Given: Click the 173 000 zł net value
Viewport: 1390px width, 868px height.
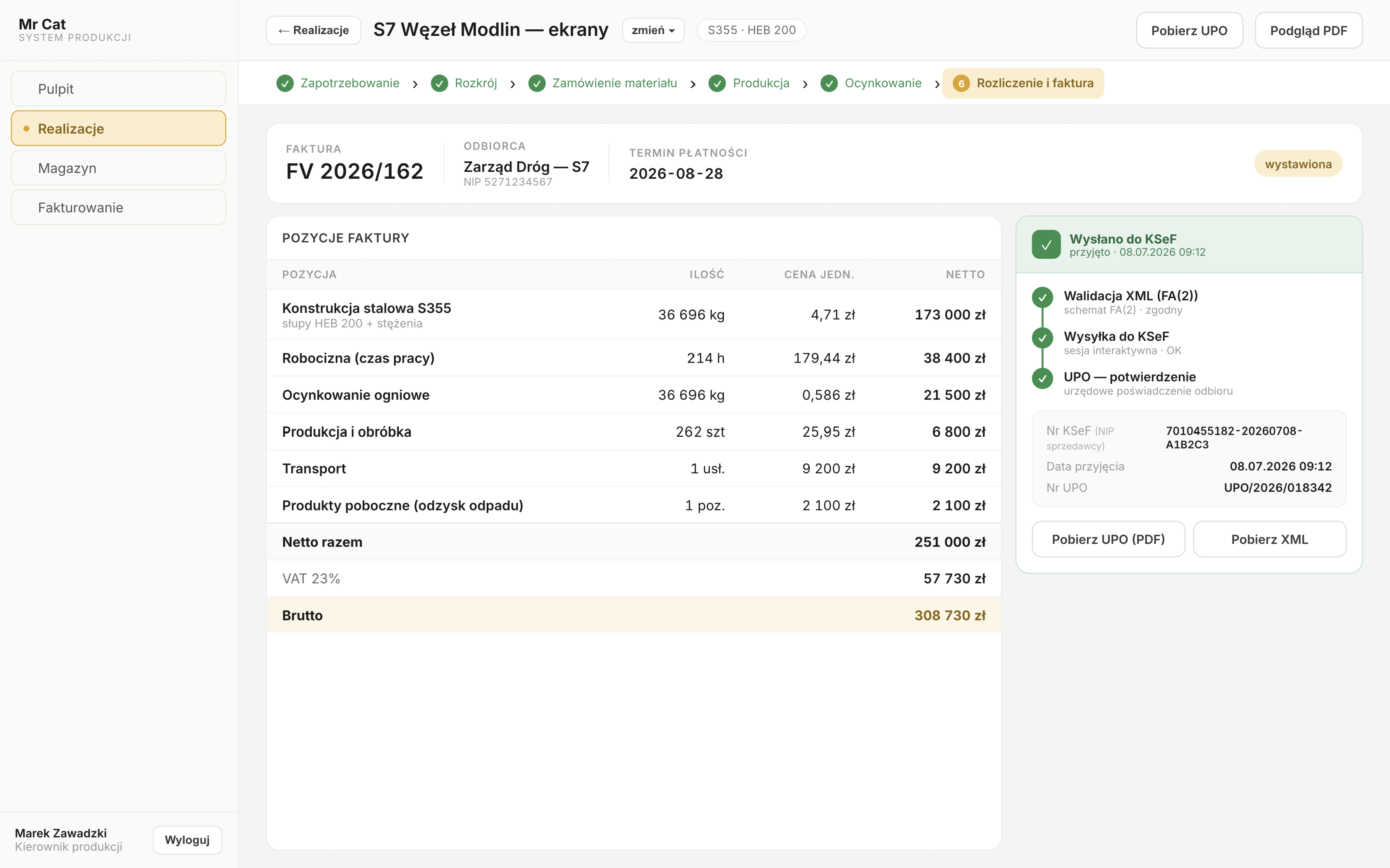Looking at the screenshot, I should [x=950, y=315].
